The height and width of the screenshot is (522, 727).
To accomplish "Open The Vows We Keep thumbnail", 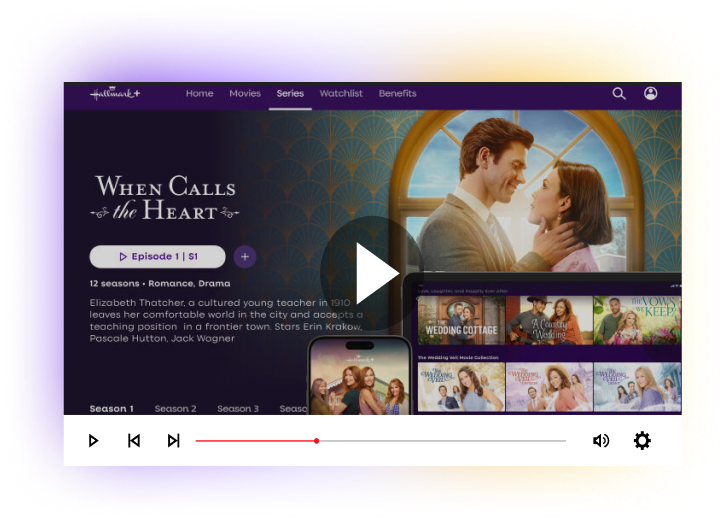I will (x=638, y=320).
